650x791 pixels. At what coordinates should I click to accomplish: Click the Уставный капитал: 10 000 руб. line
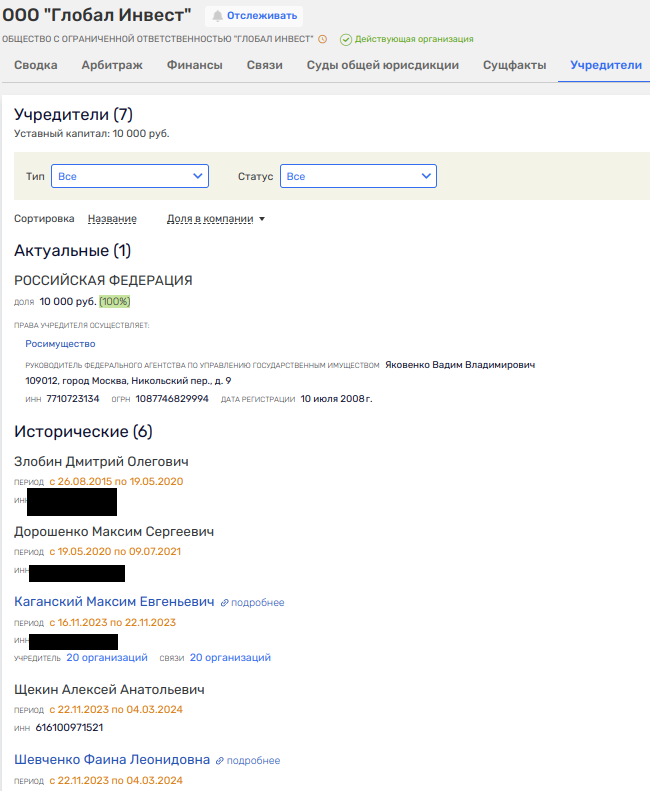click(x=92, y=134)
